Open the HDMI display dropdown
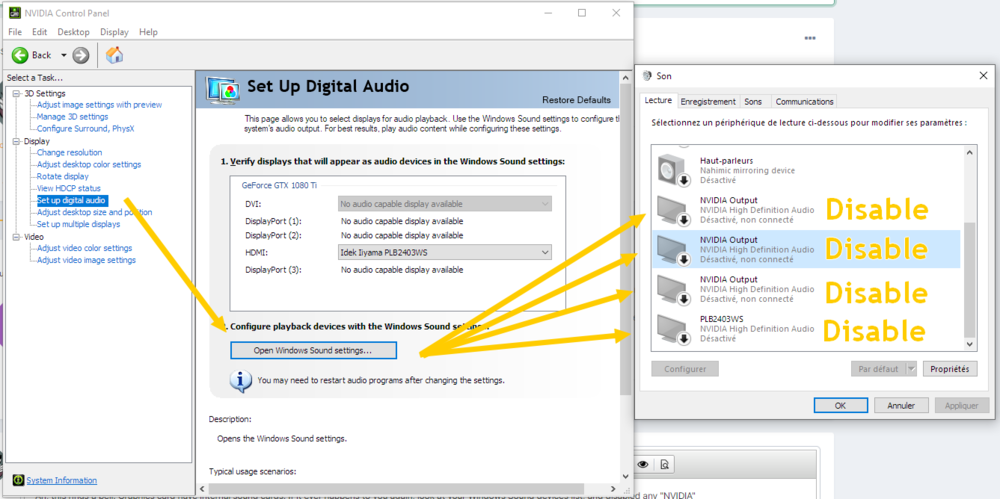Screen dimensions: 1000x499 pyautogui.click(x=544, y=253)
